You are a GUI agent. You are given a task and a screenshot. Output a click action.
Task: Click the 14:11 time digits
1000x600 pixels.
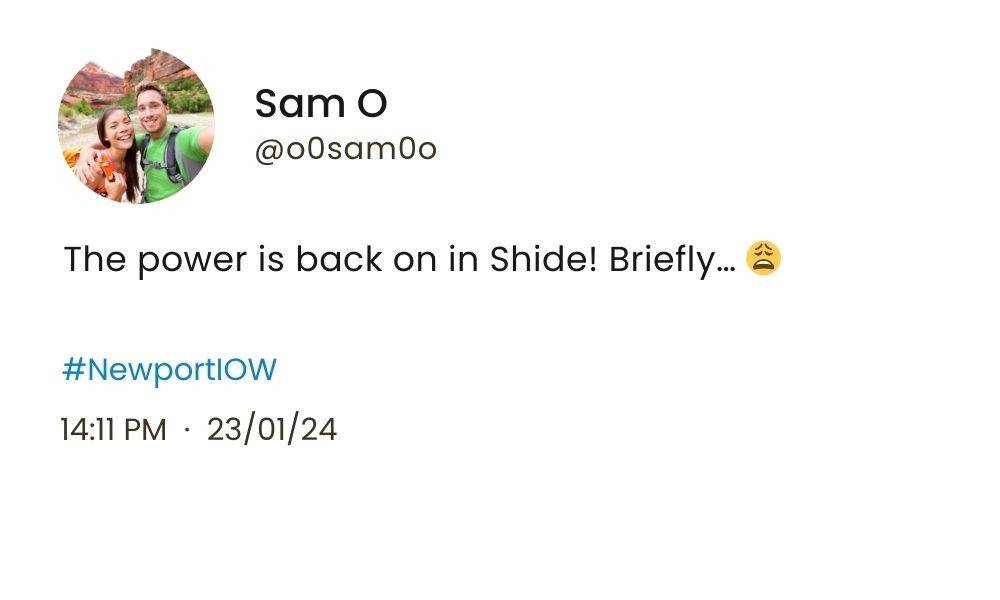coord(87,430)
